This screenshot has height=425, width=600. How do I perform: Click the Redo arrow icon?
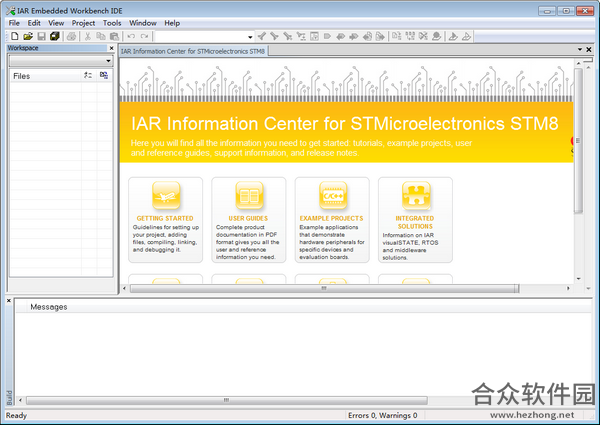(x=144, y=36)
